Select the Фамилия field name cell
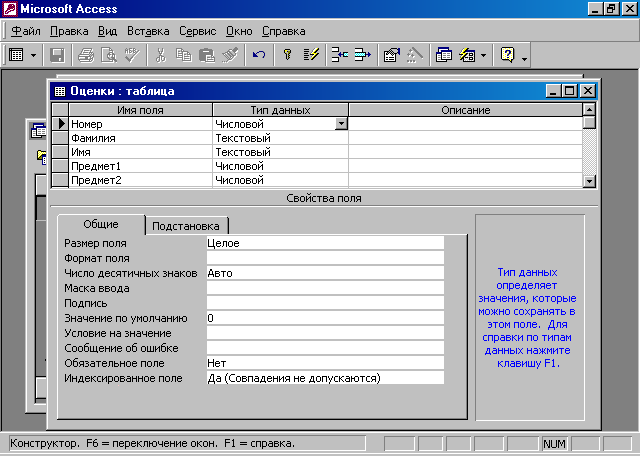Viewport: 640px width, 456px height. pyautogui.click(x=140, y=138)
